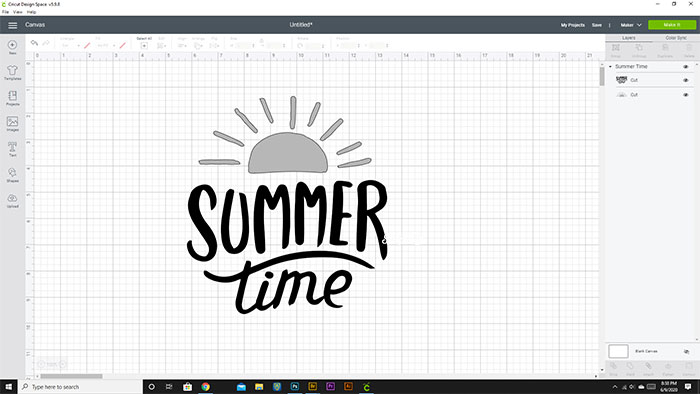Open the hamburger main menu
This screenshot has height=394, width=700.
coord(12,25)
